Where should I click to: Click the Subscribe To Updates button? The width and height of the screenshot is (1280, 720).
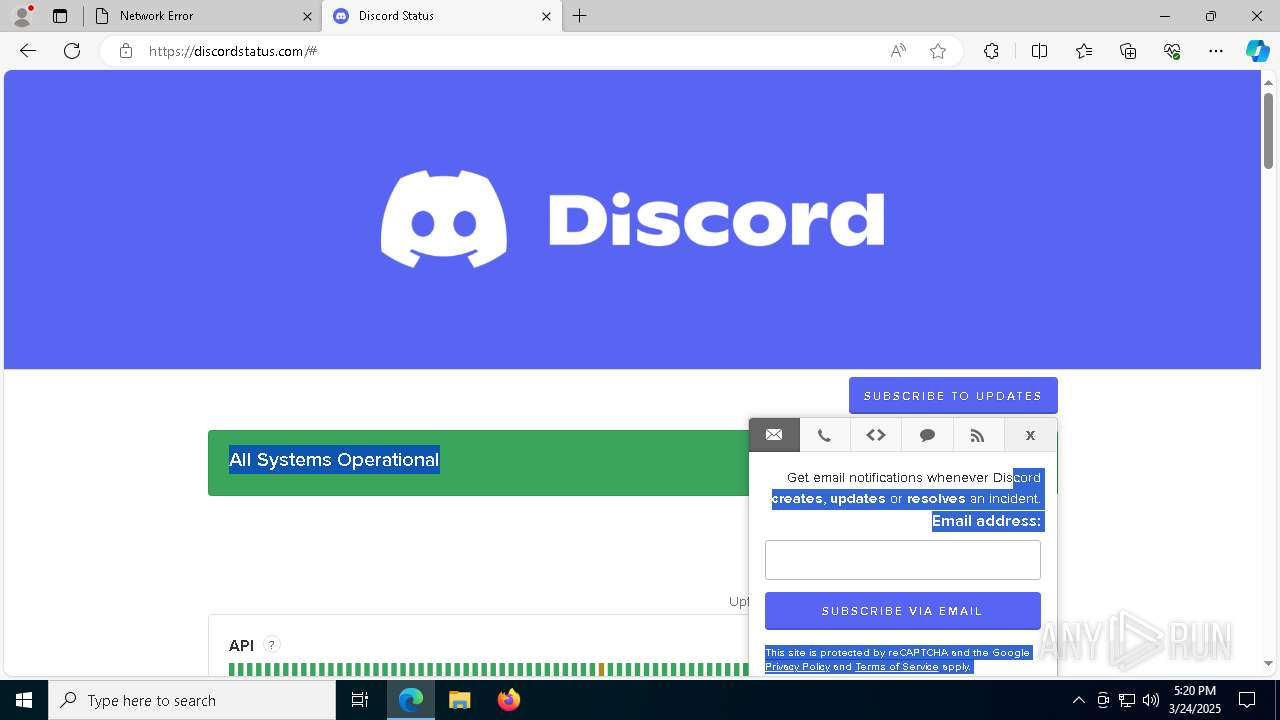[x=953, y=396]
